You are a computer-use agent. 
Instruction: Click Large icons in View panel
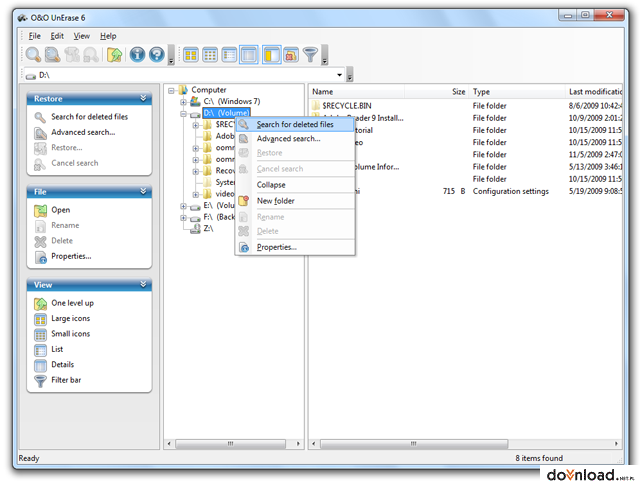click(70, 318)
